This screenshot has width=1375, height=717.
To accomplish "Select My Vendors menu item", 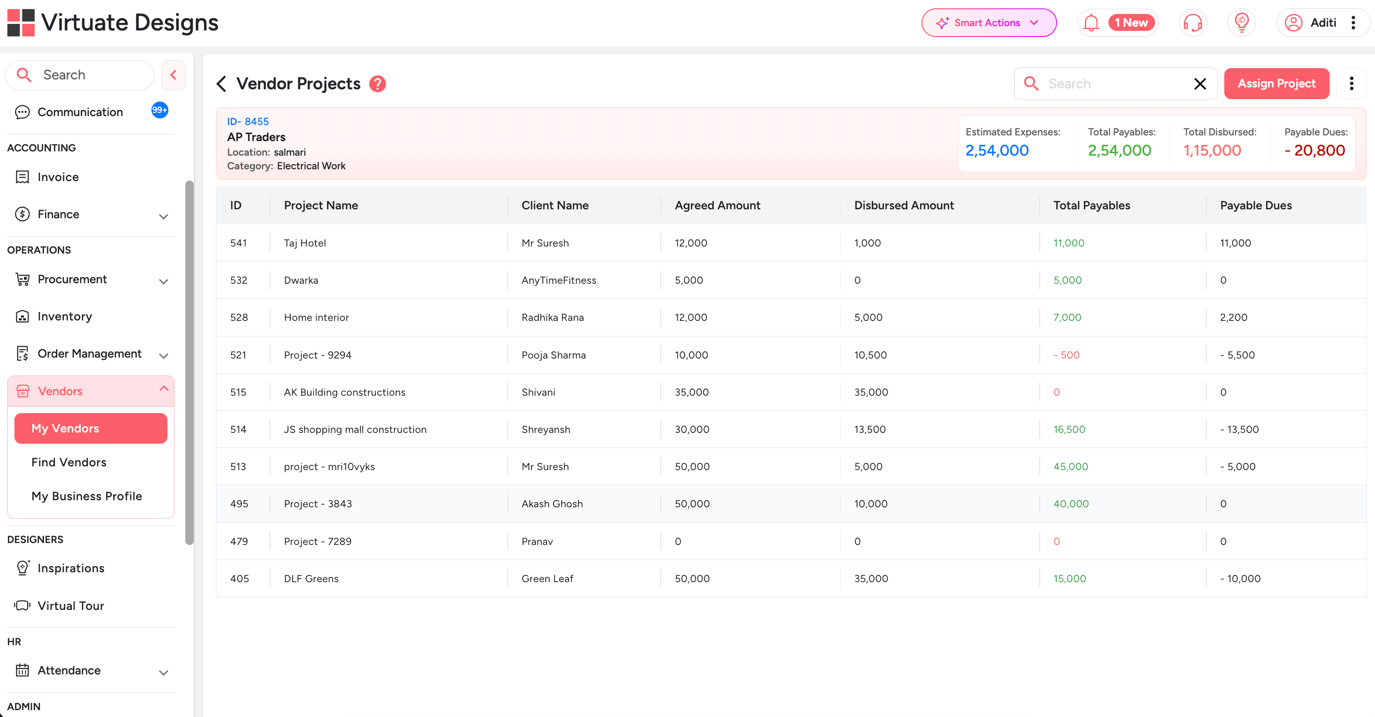I will [x=90, y=428].
